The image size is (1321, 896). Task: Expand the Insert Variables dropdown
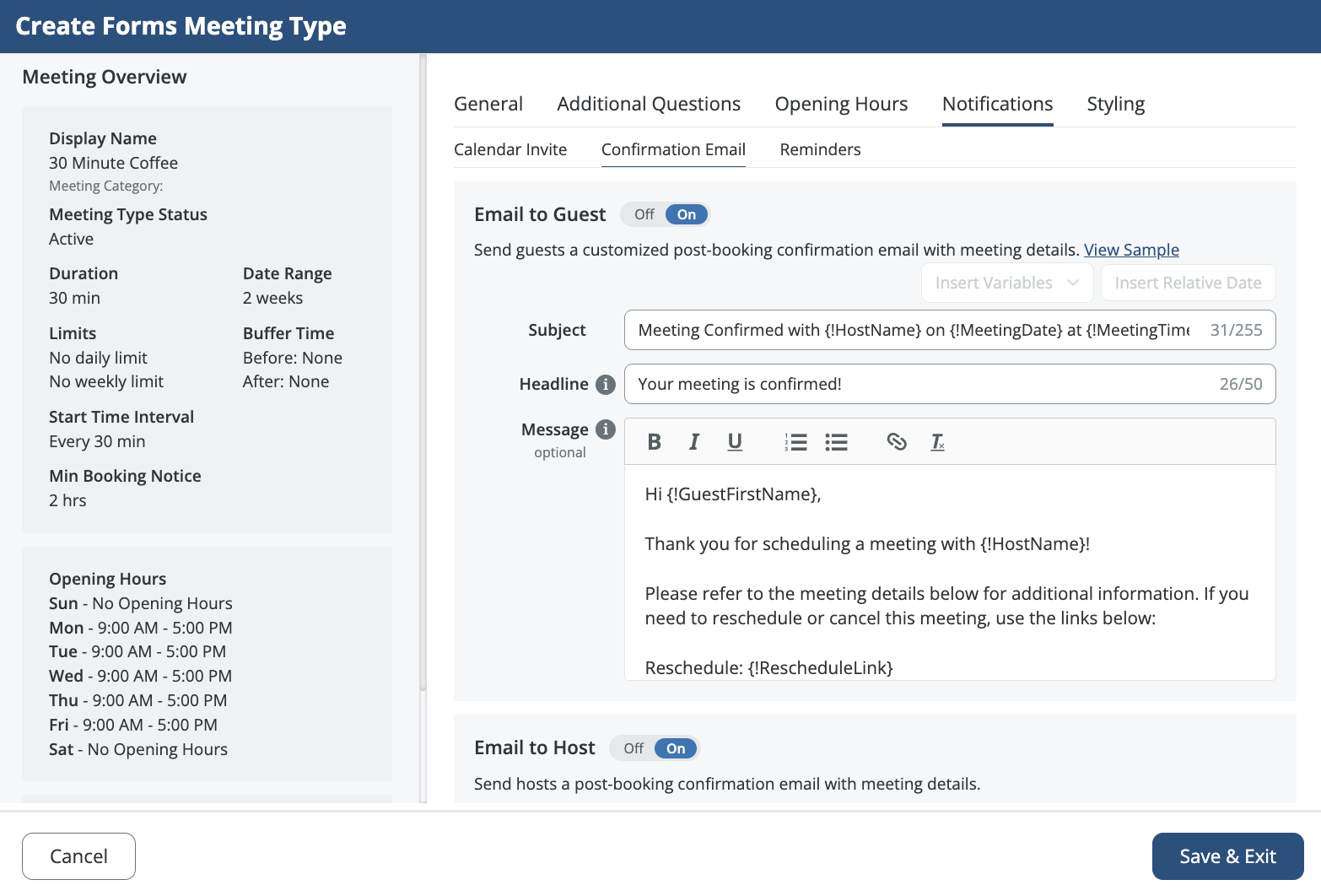click(x=1006, y=283)
